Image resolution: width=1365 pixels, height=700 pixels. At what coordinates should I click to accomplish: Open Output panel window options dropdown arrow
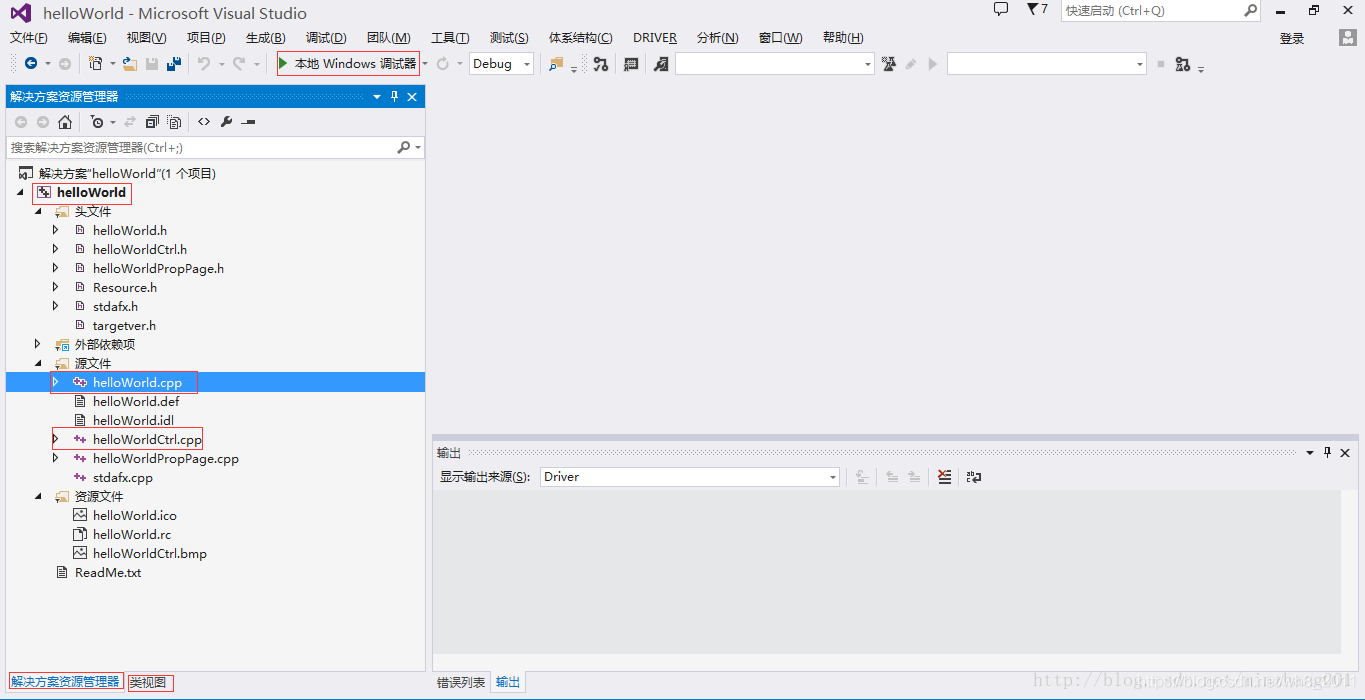pos(1310,452)
